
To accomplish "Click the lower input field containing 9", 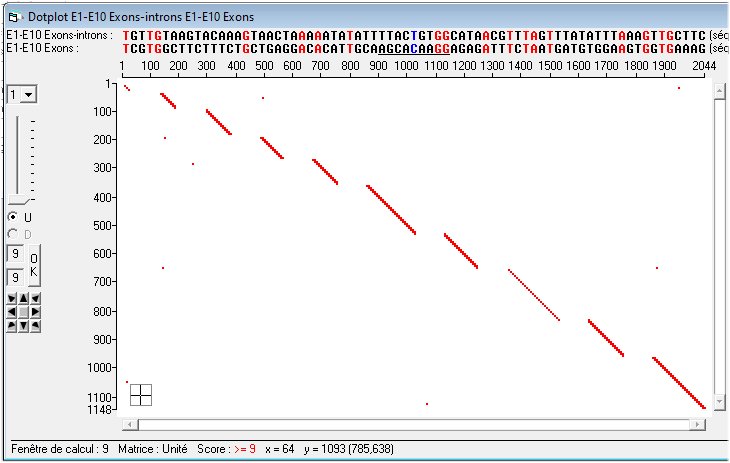I will (14, 276).
